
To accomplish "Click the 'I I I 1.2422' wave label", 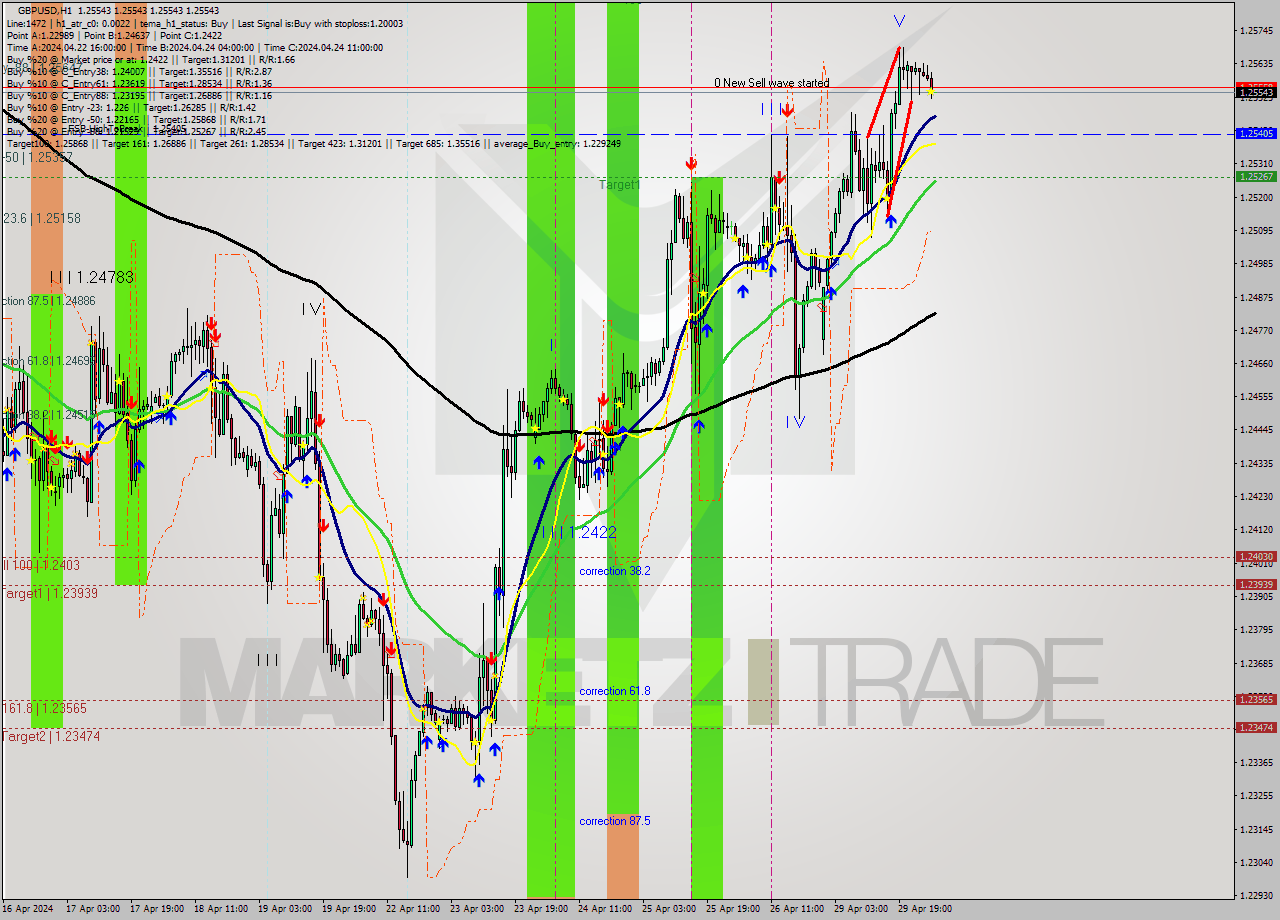I will pos(580,532).
